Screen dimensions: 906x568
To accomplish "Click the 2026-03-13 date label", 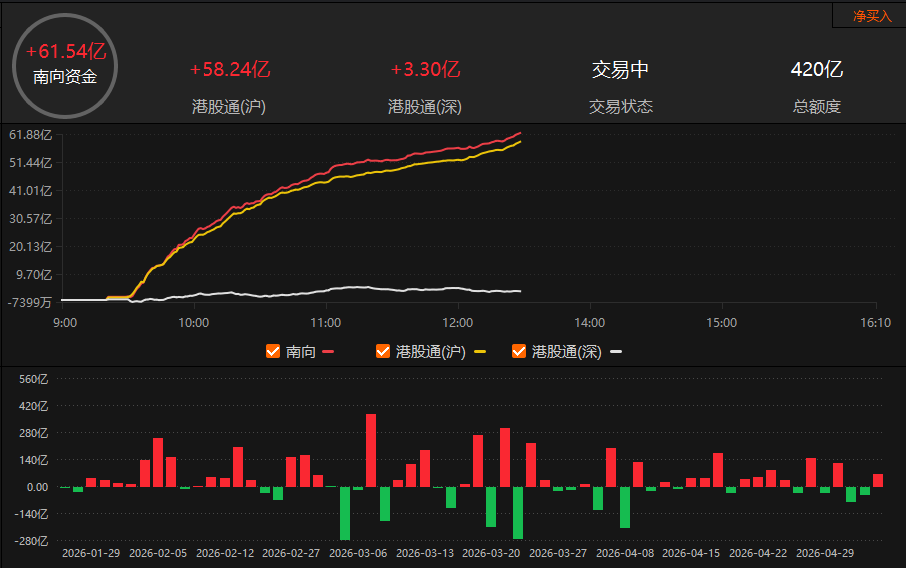I will (425, 553).
